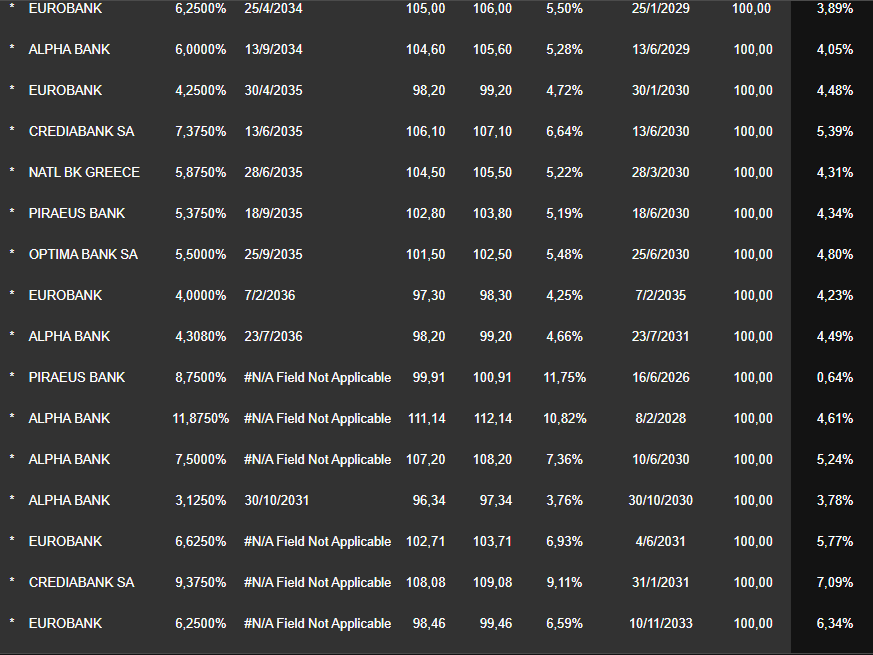The width and height of the screenshot is (873, 655).
Task: Click call date 10/6/2030
Action: click(x=661, y=460)
